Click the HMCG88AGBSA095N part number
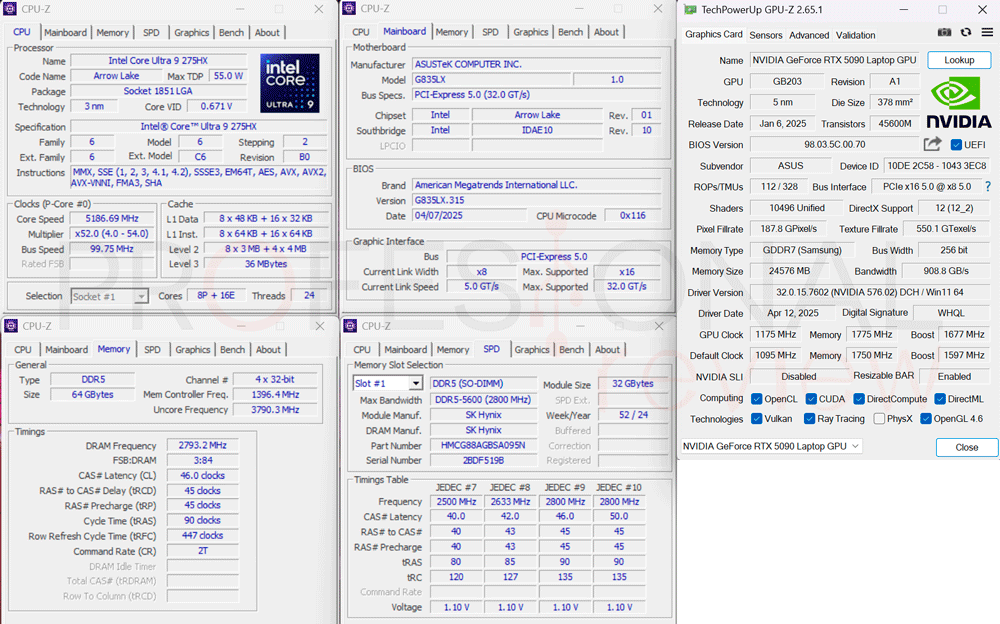This screenshot has width=1000, height=624. [x=483, y=445]
